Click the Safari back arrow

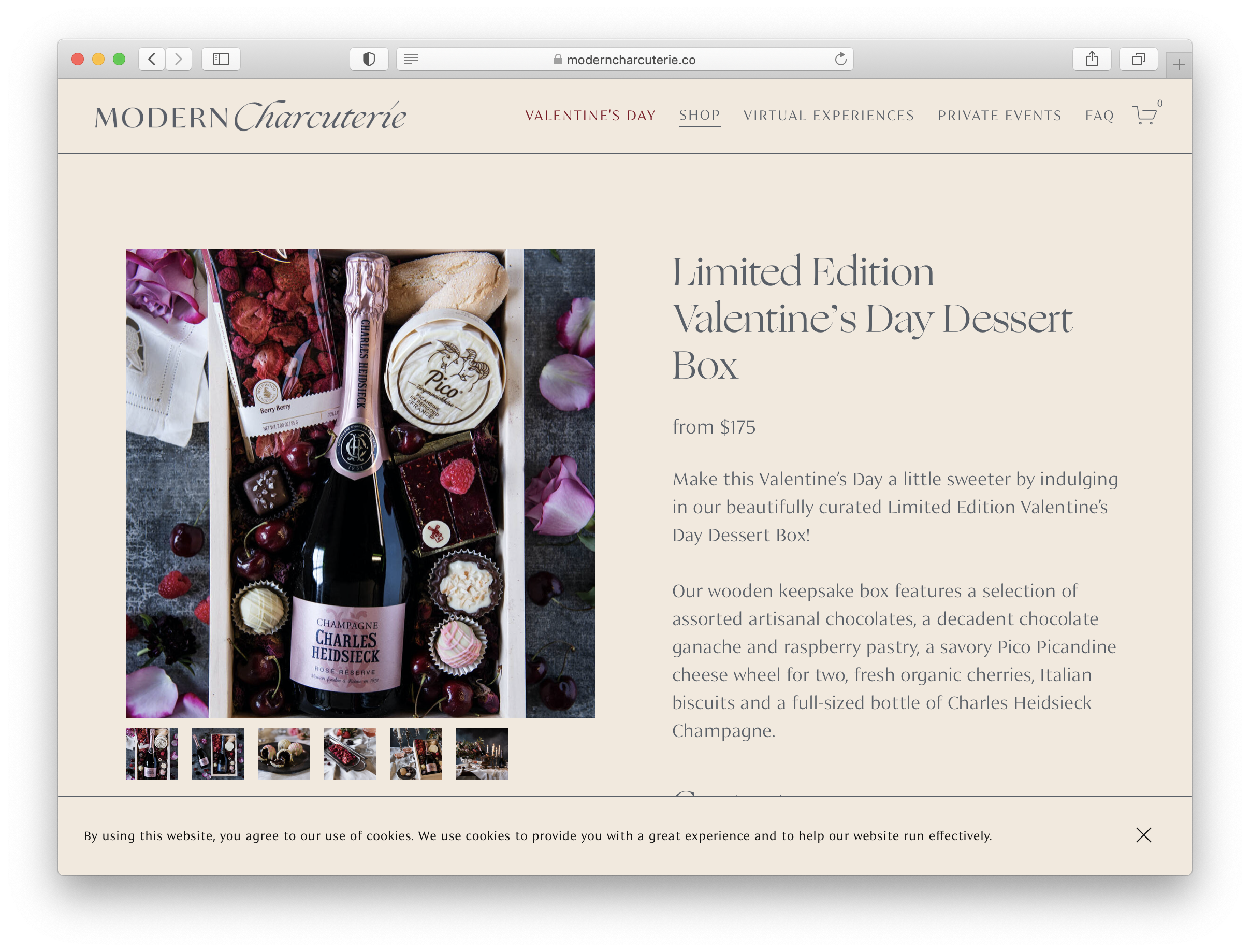point(152,59)
